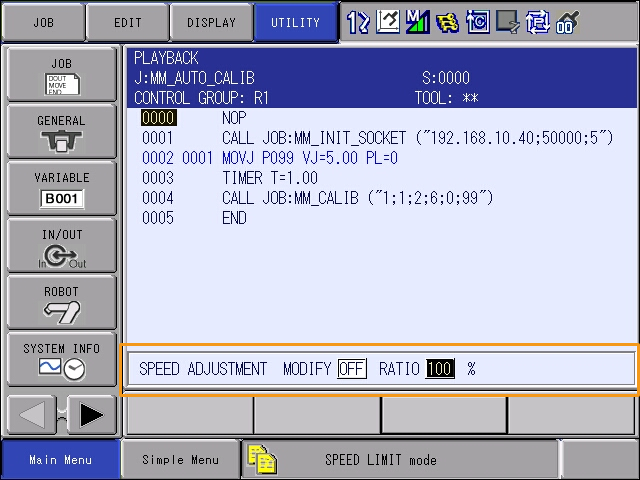Go to previous menu page arrow

tap(32, 415)
